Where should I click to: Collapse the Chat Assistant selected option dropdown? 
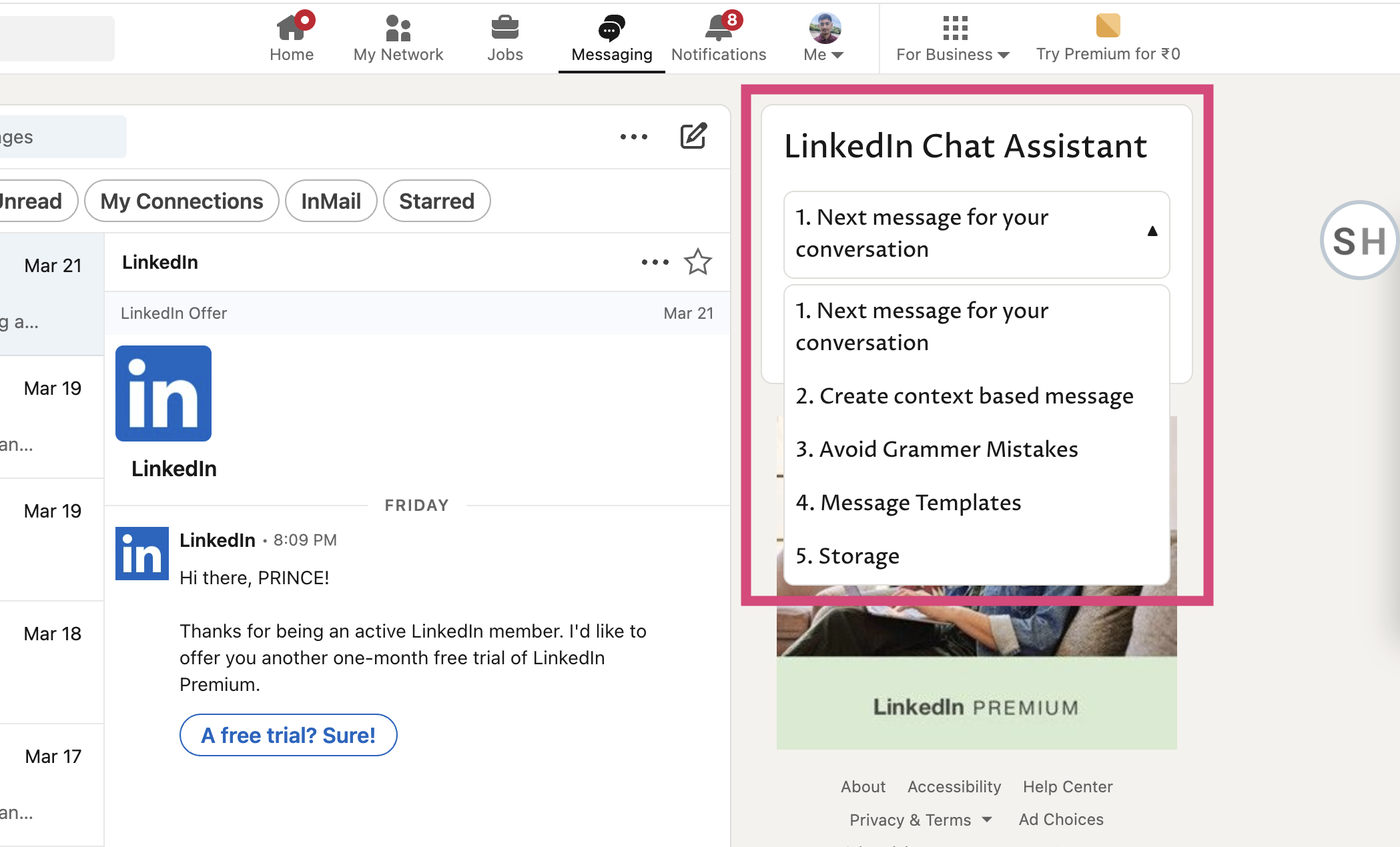[977, 234]
